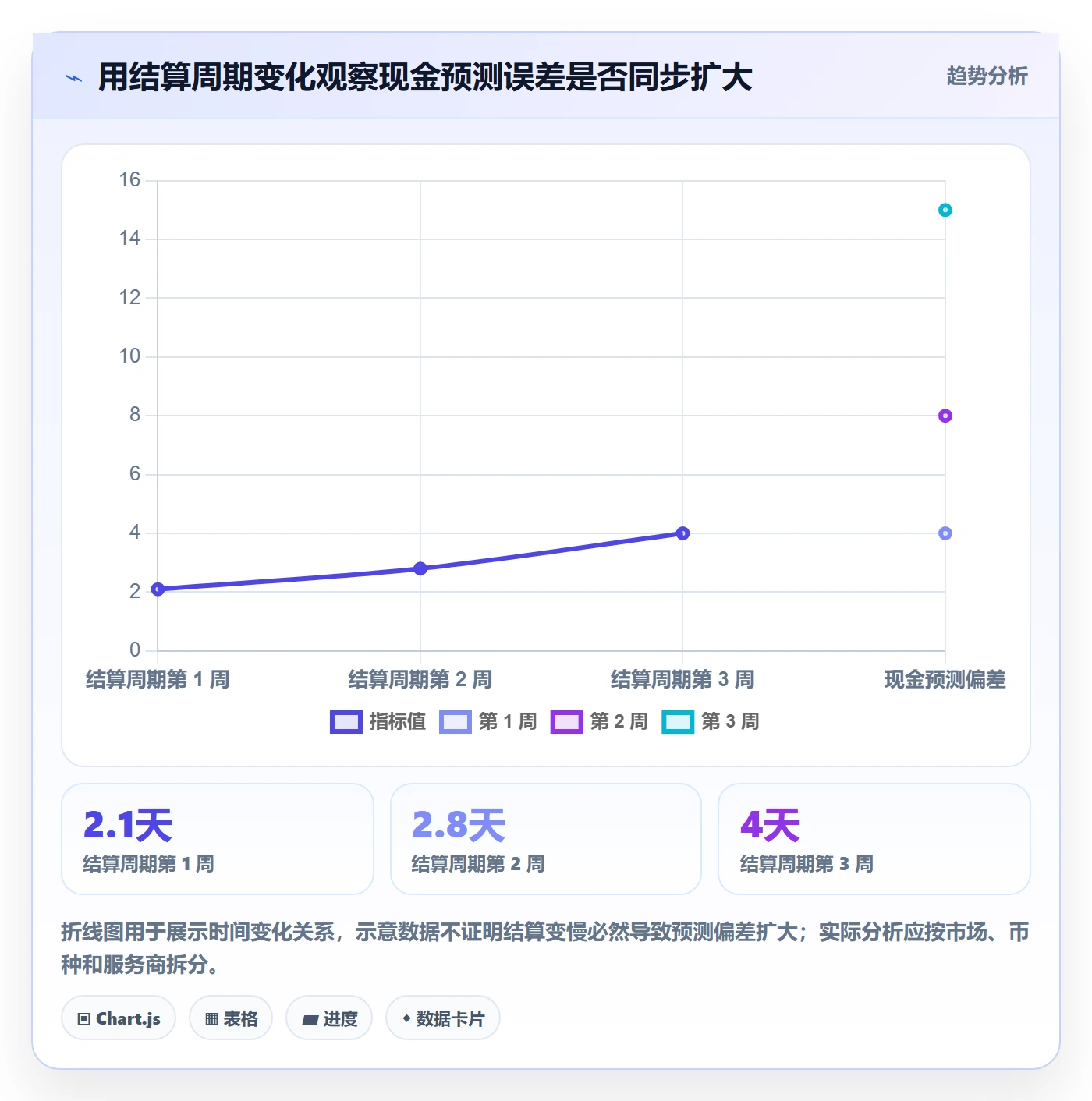Select the line data point at 结算周期第 3 周
The image size is (1092, 1101).
pyautogui.click(x=682, y=533)
